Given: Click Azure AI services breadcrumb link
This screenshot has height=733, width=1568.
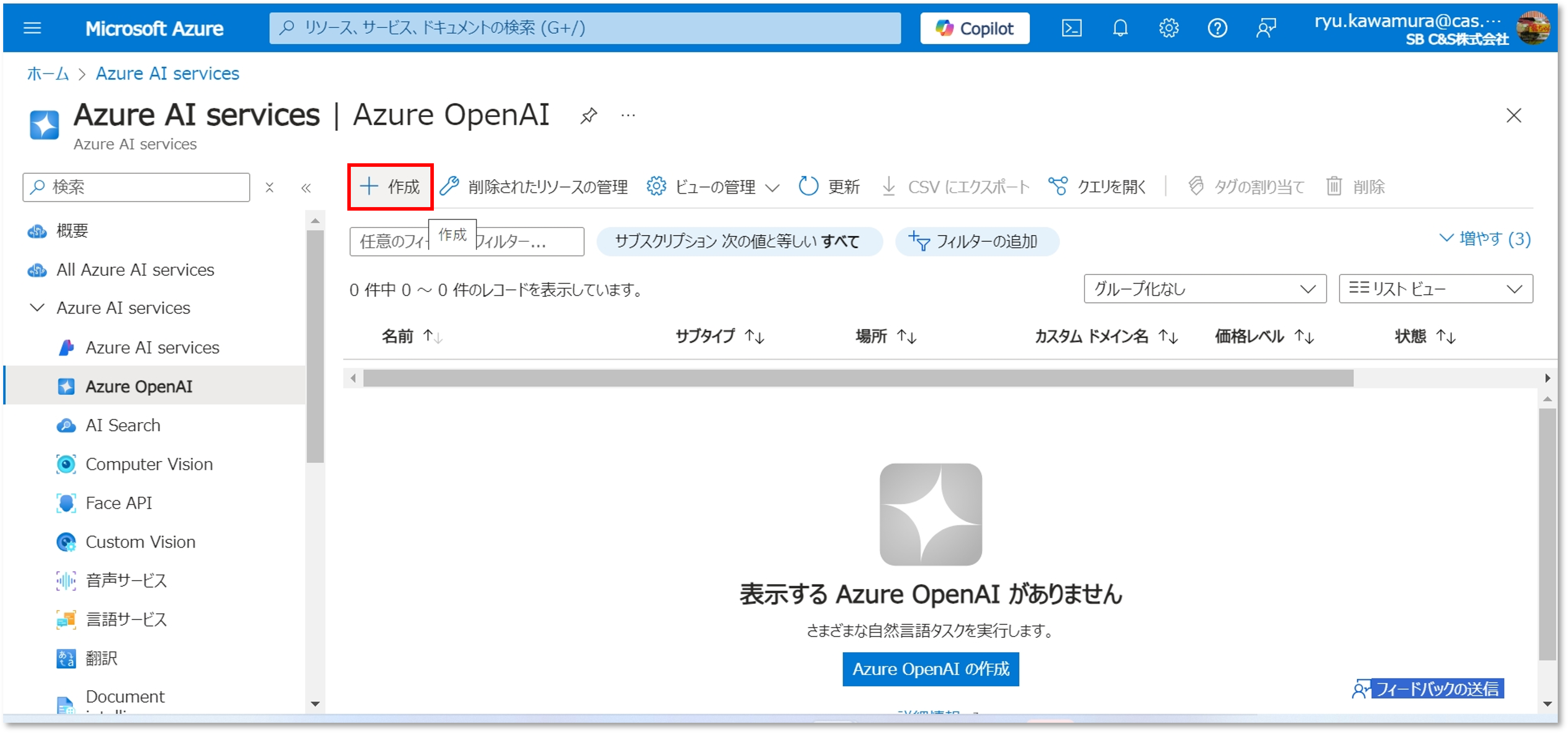Looking at the screenshot, I should [167, 74].
